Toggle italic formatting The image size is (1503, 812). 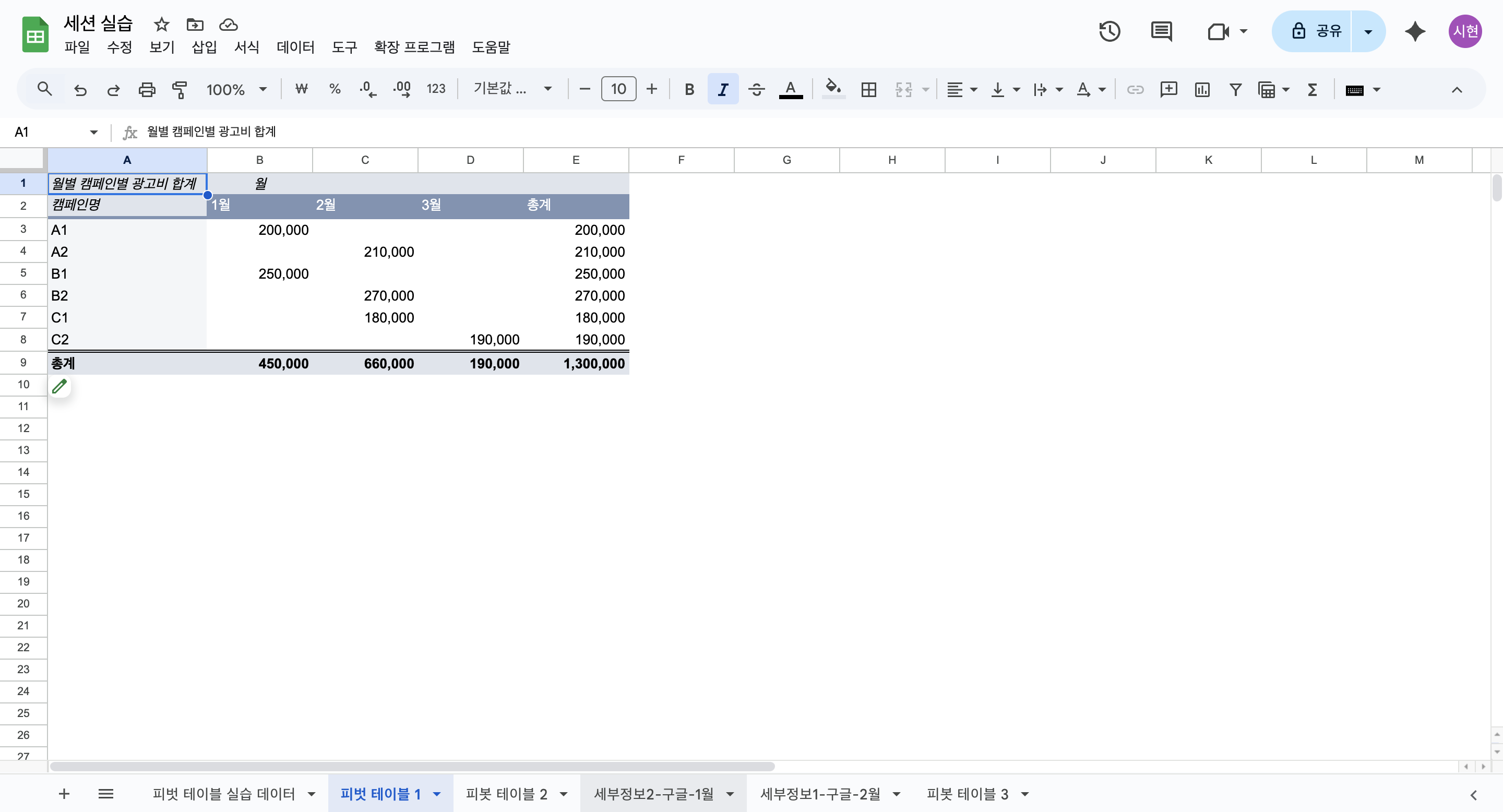tap(722, 89)
